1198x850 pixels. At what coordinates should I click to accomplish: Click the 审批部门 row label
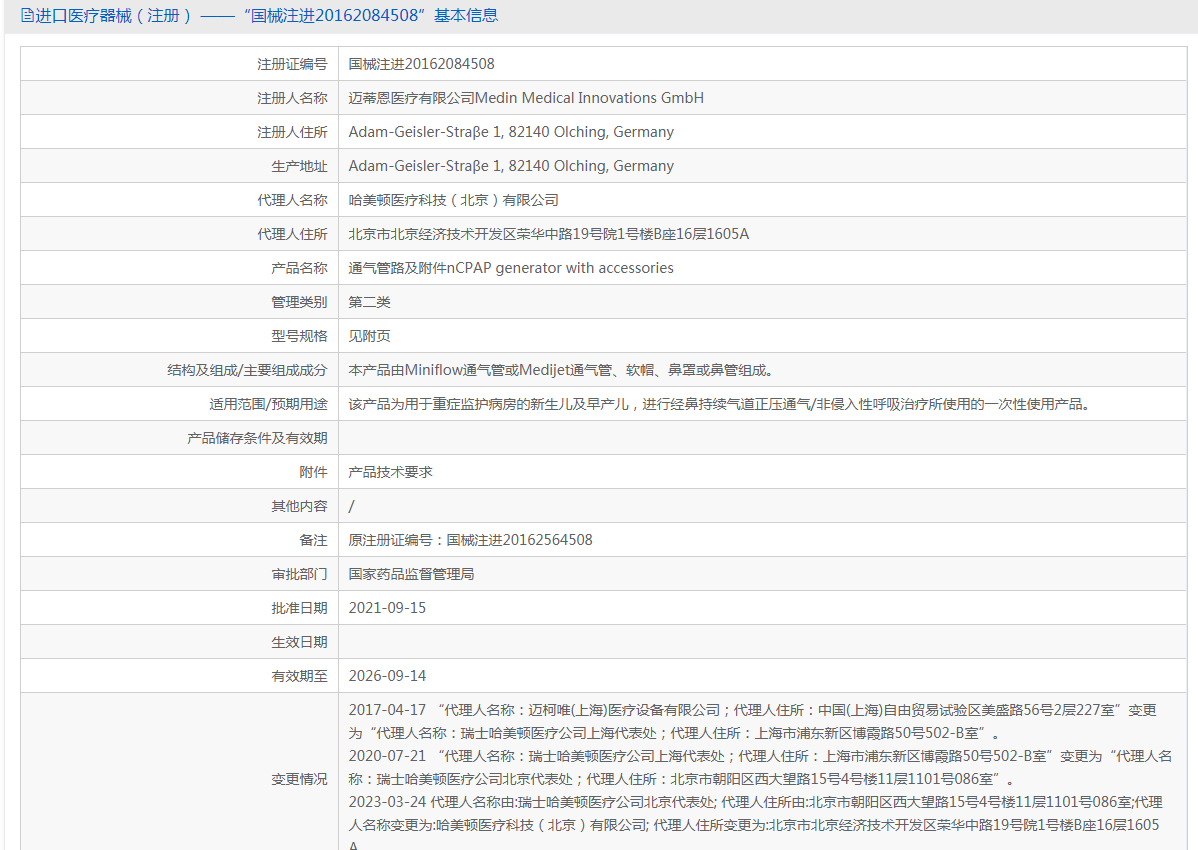pyautogui.click(x=299, y=574)
